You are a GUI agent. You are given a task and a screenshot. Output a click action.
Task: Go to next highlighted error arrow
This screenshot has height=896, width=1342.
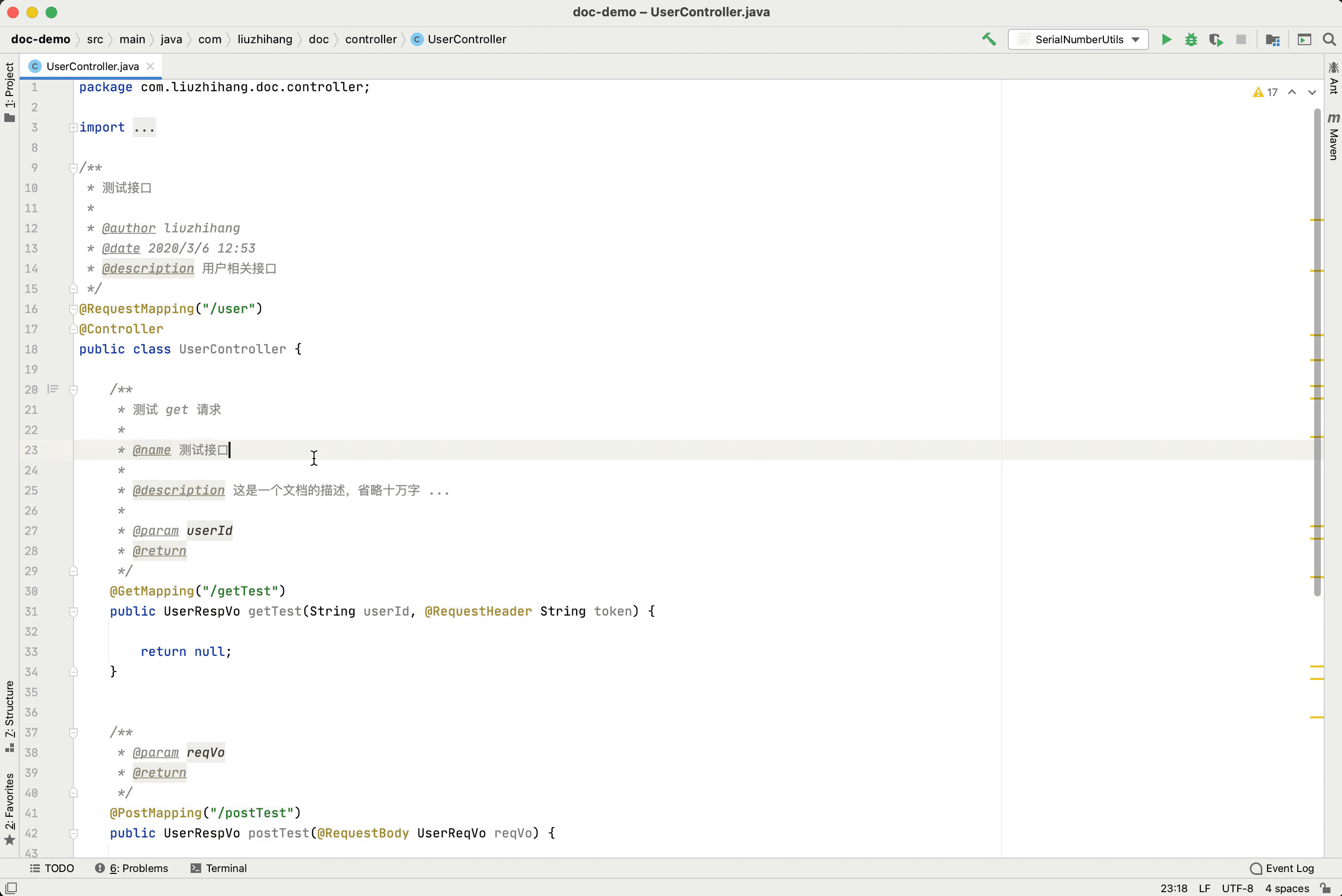1312,92
